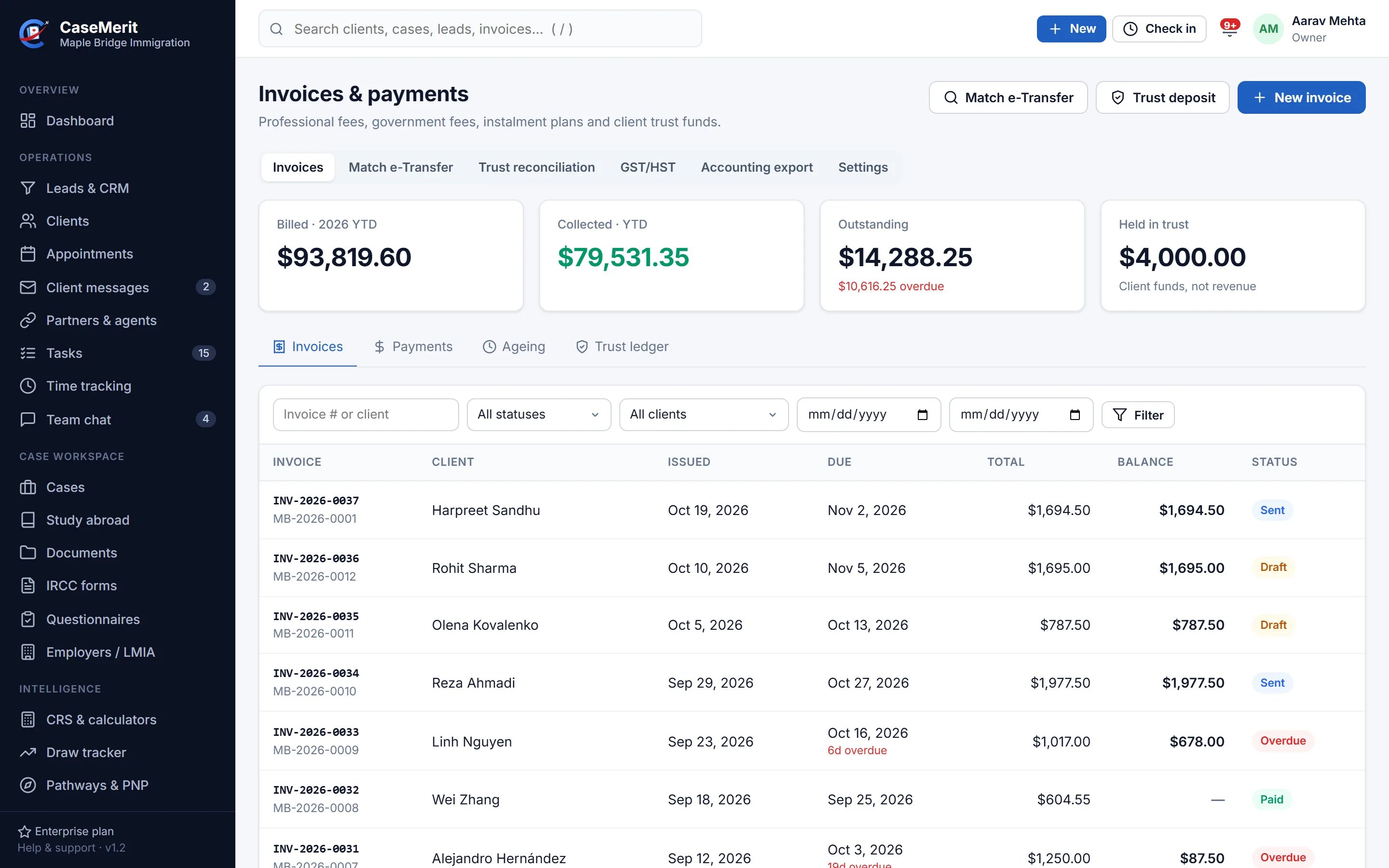This screenshot has height=868, width=1389.
Task: Click the Match e-Transfer header button
Action: point(1008,97)
